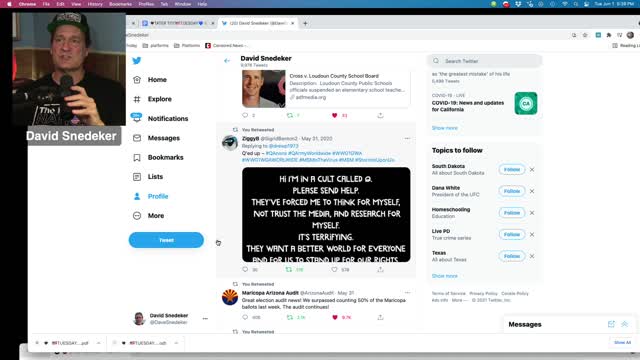Dismiss the Dana White topic
Screen dimensions: 640x360
click(532, 191)
